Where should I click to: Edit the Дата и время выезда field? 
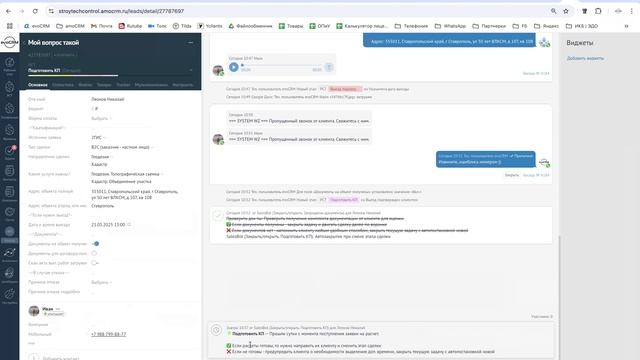[x=108, y=224]
